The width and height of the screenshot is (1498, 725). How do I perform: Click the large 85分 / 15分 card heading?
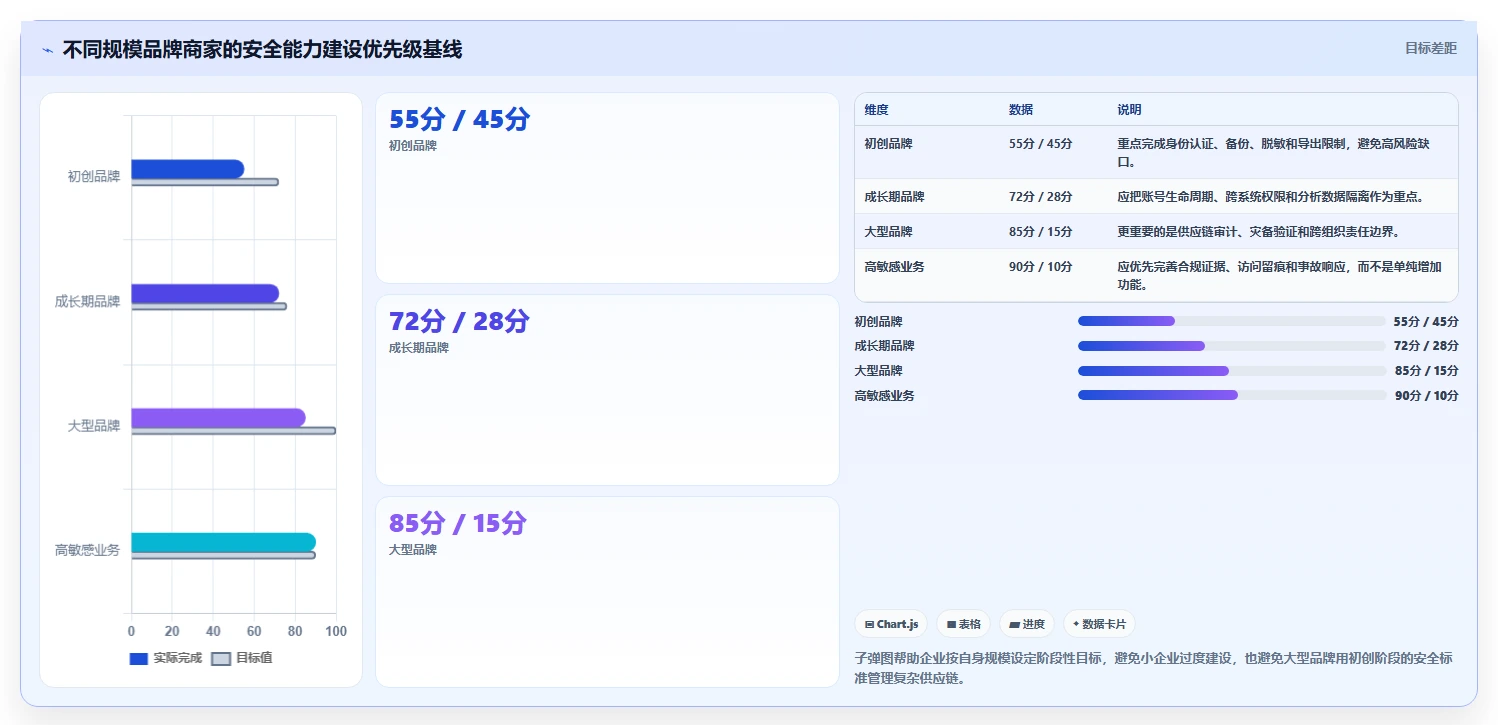(x=458, y=524)
